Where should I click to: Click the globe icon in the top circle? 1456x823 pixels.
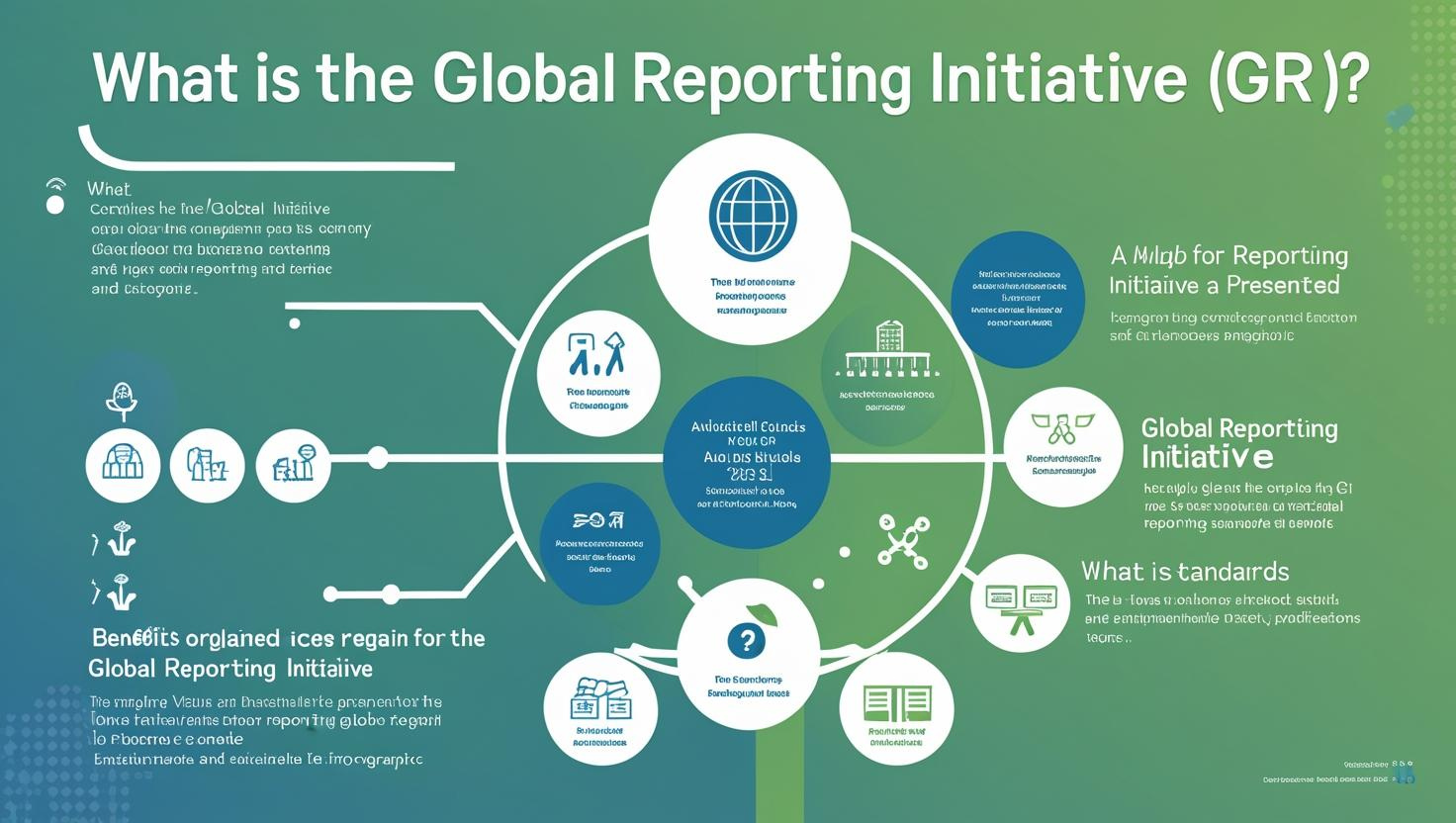(753, 216)
